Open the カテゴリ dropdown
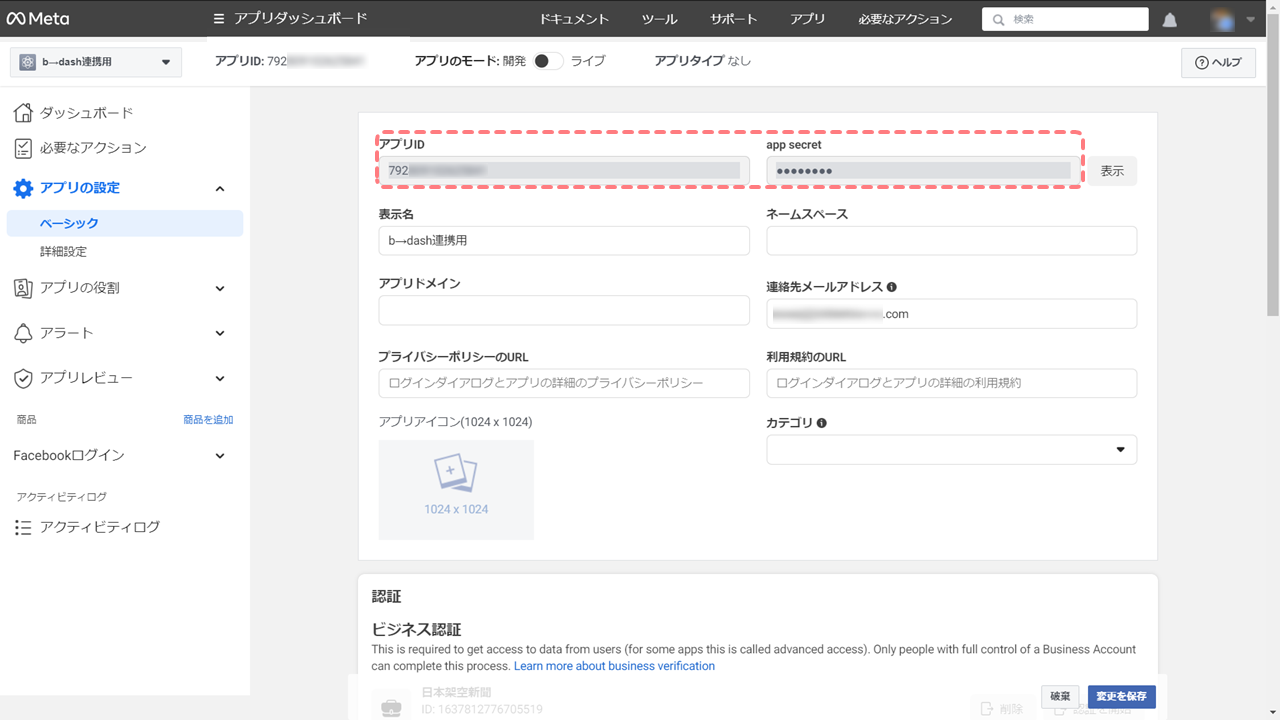 (951, 450)
